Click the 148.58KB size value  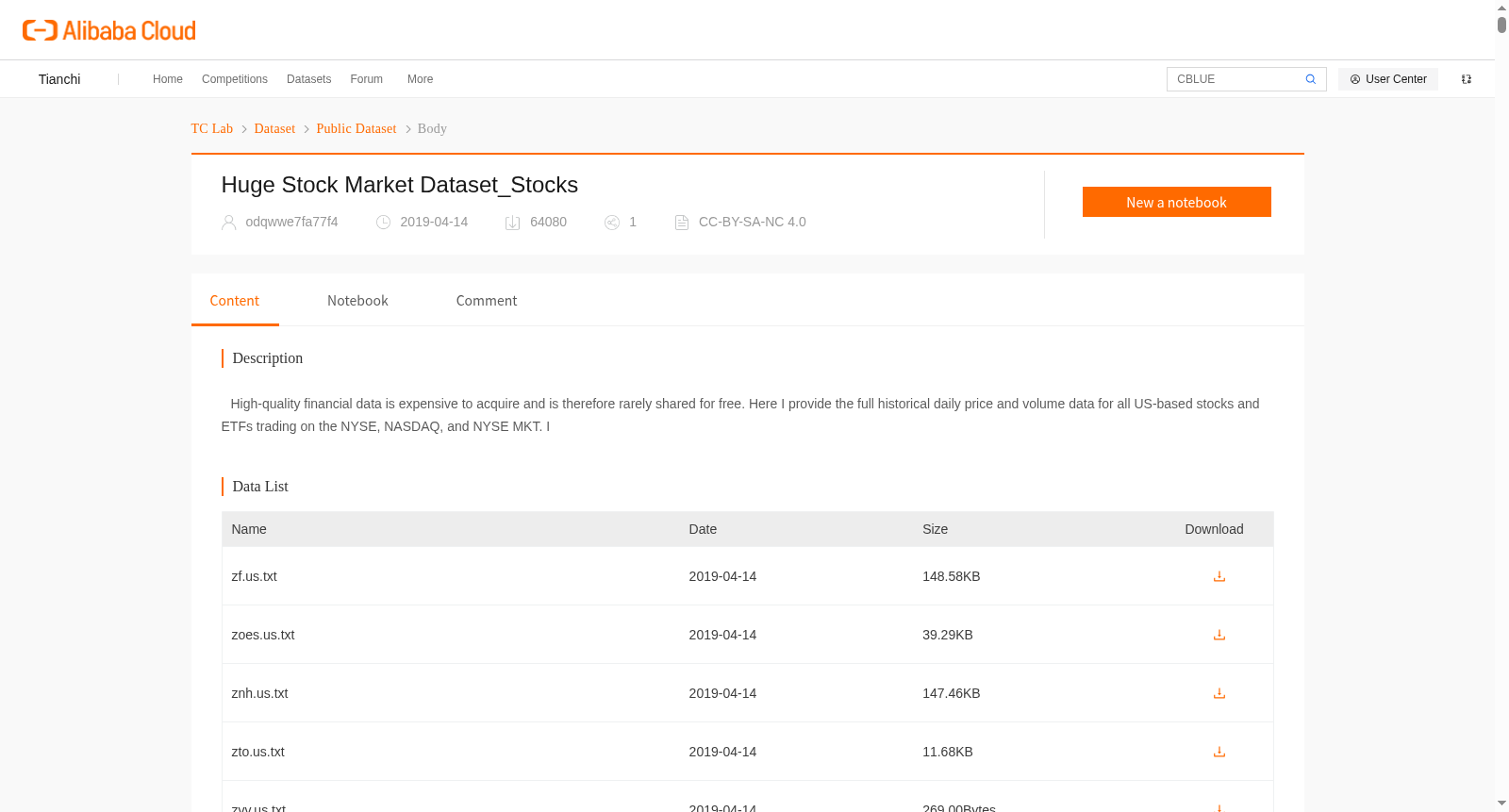[952, 576]
